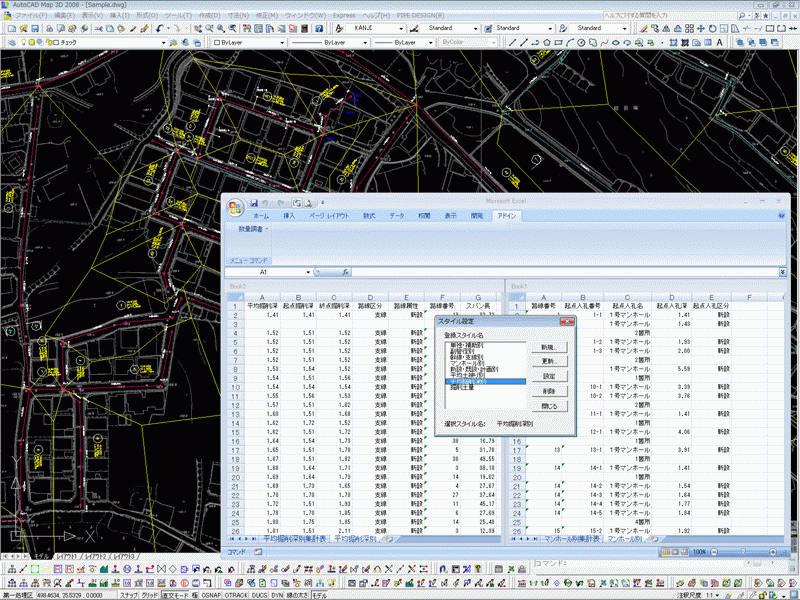Click the AutoCAD save icon in toolbar
800x600 pixels.
pos(34,30)
